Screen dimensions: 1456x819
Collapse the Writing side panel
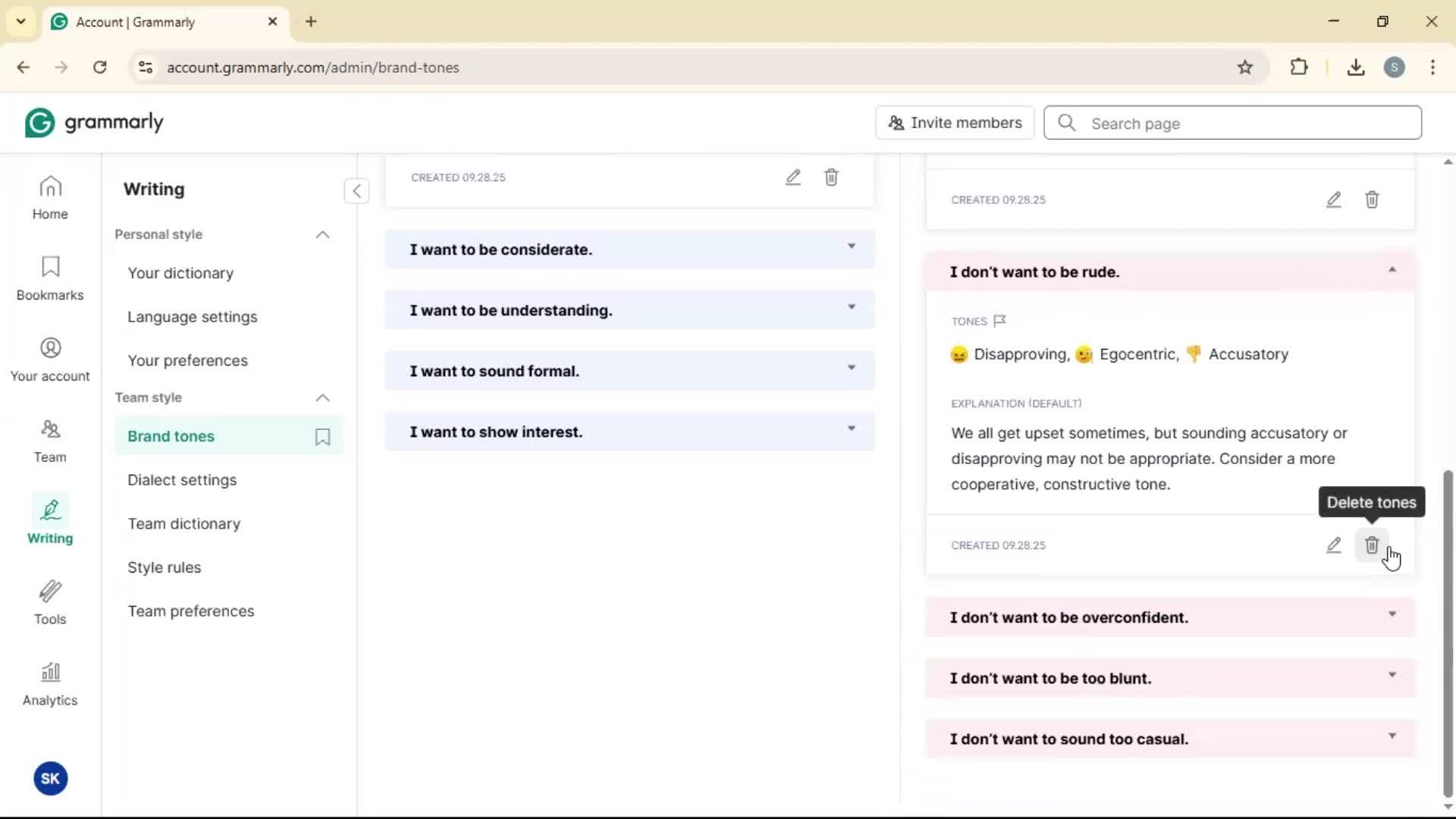pyautogui.click(x=356, y=190)
